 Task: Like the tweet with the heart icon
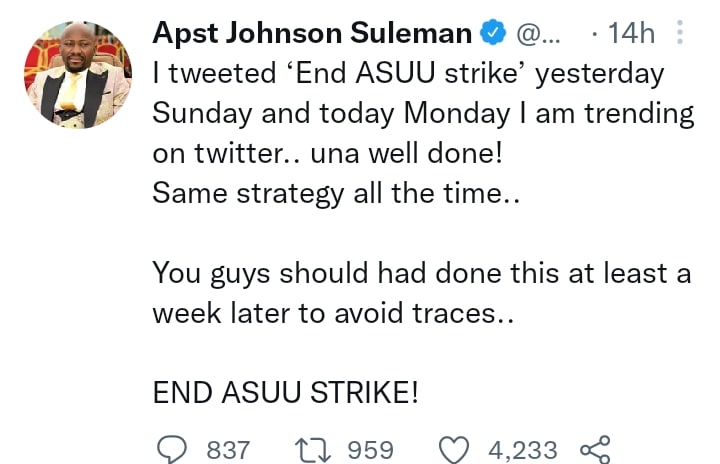pyautogui.click(x=456, y=449)
